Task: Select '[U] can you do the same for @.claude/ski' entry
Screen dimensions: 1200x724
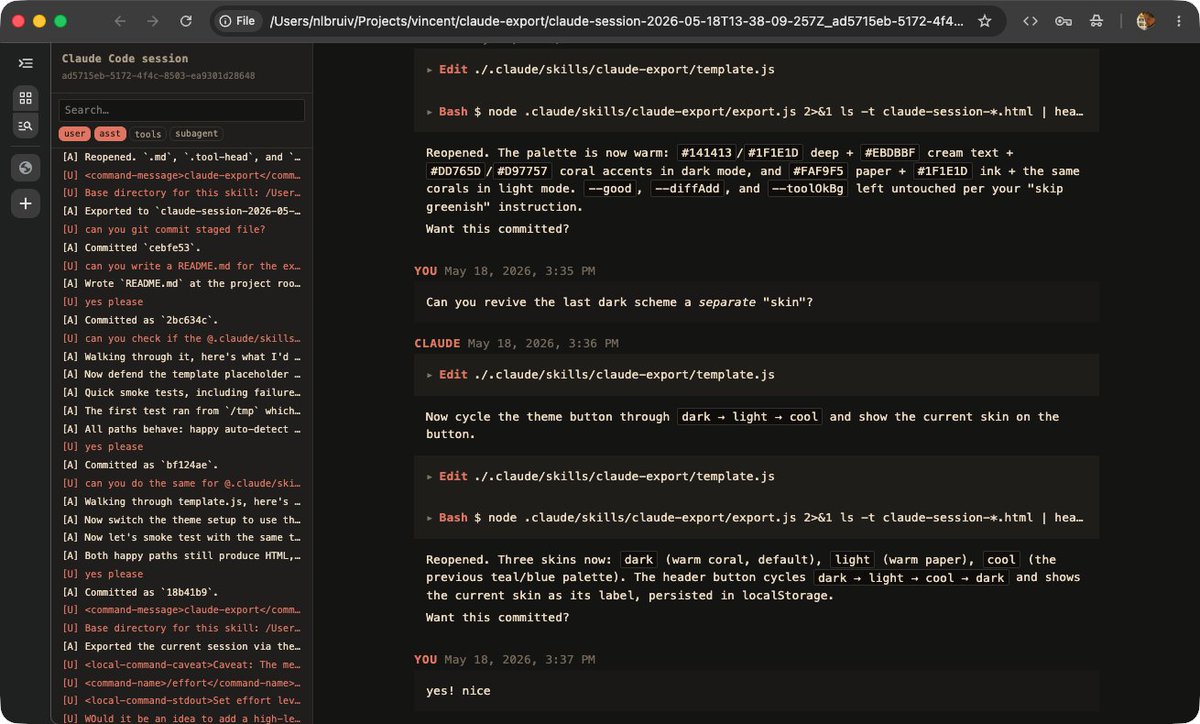Action: click(x=182, y=483)
